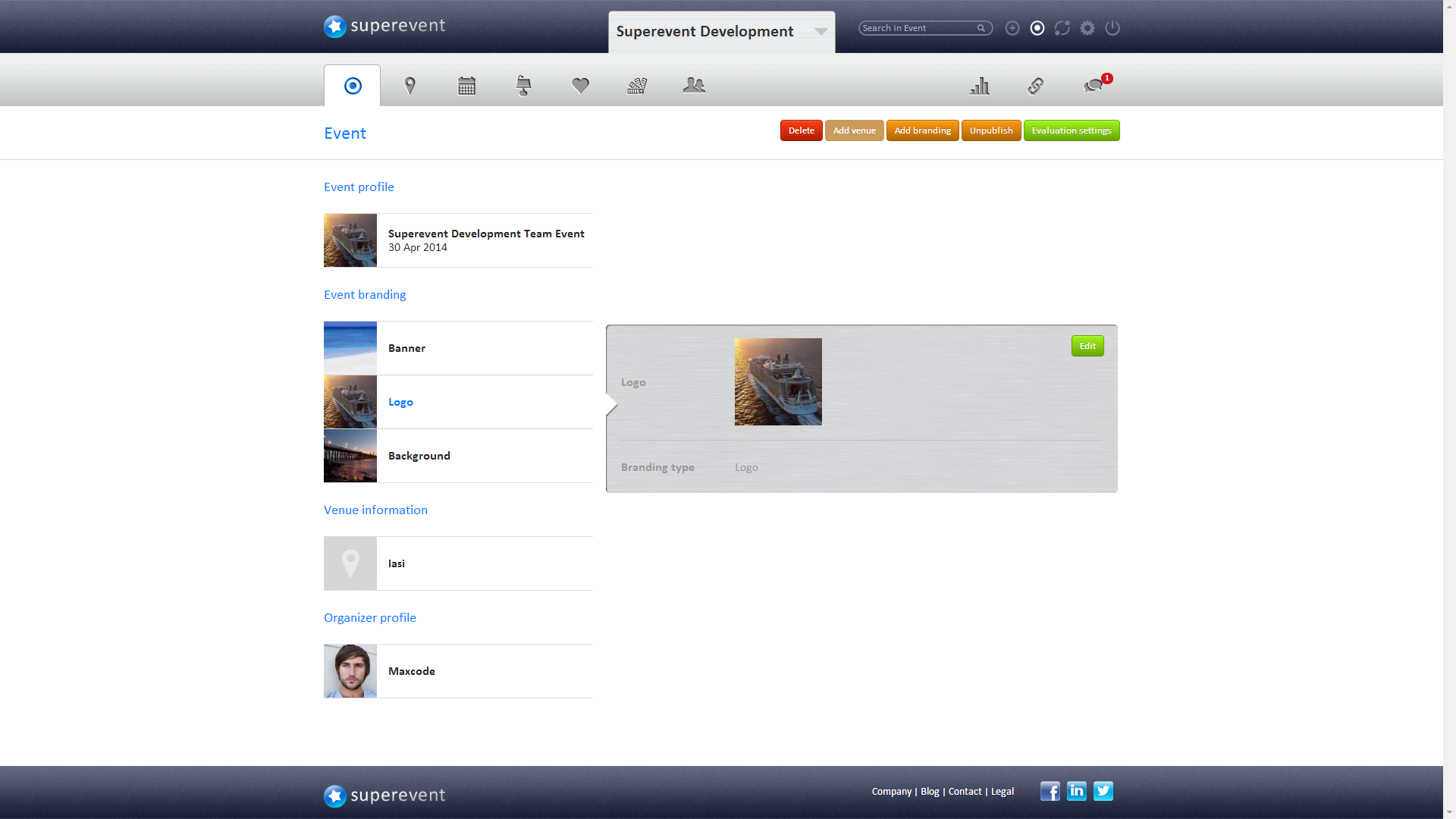
Task: Click the chain link icon
Action: 1035,86
